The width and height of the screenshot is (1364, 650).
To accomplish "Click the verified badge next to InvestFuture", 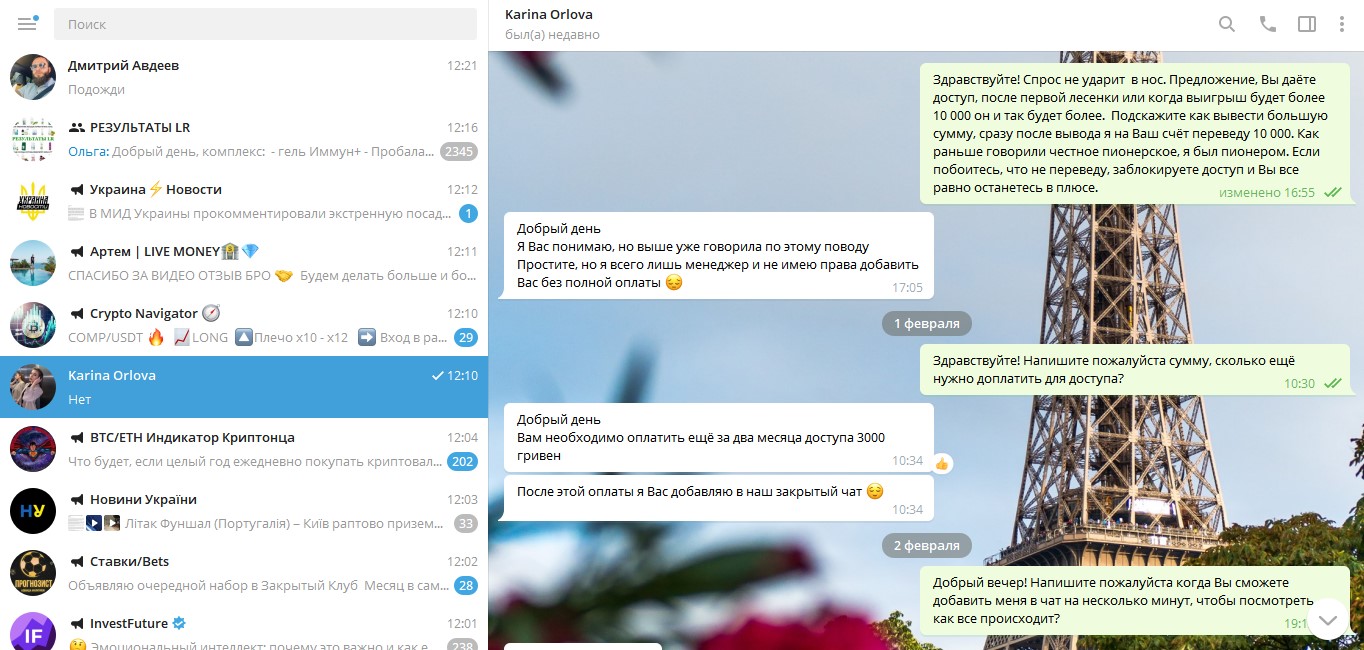I will (179, 623).
